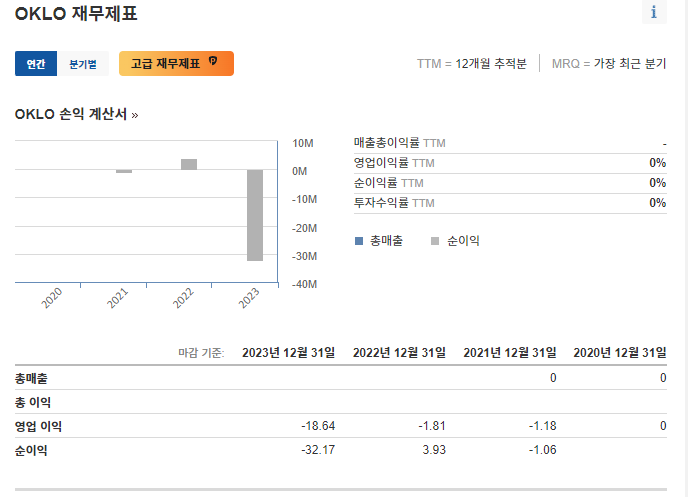
Task: Click the -30M y-axis label
Action: 305,256
